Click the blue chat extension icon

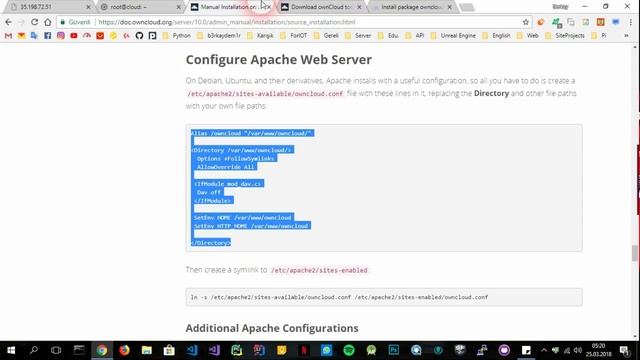(x=616, y=22)
